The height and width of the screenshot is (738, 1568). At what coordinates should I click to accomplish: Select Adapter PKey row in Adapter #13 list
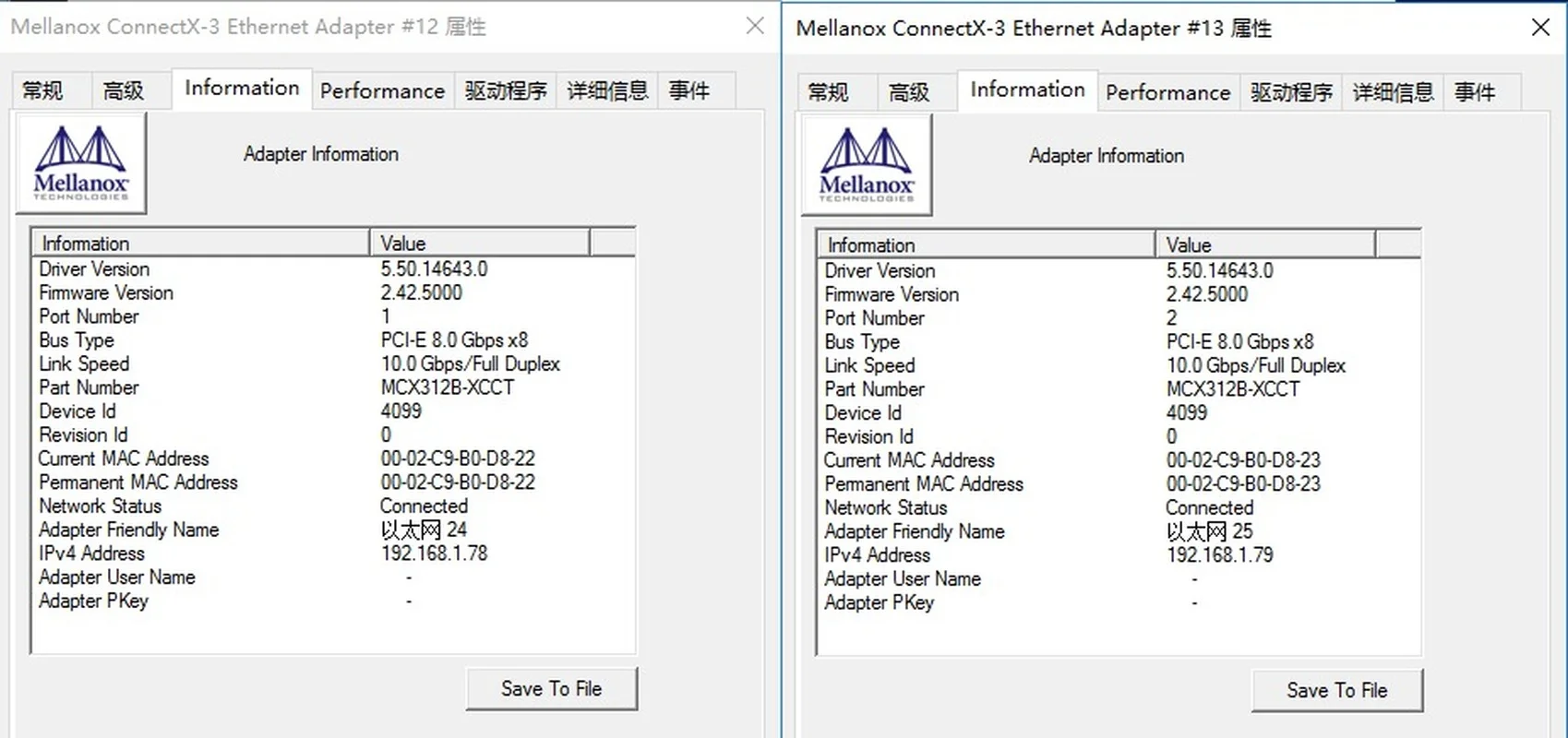click(x=1119, y=602)
